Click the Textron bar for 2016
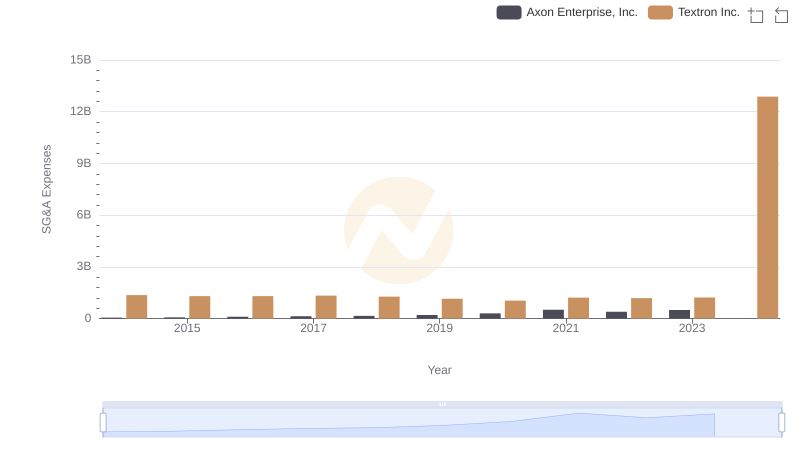The image size is (800, 461). click(x=263, y=307)
